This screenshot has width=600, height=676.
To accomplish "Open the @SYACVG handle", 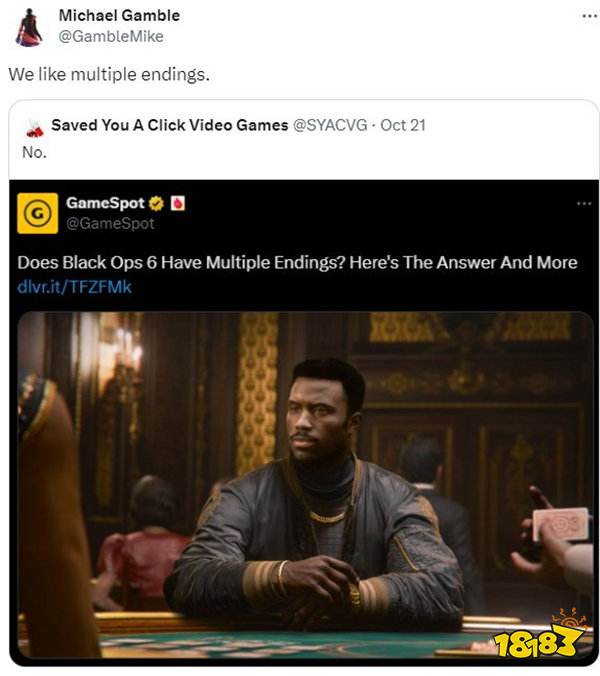I will click(330, 125).
